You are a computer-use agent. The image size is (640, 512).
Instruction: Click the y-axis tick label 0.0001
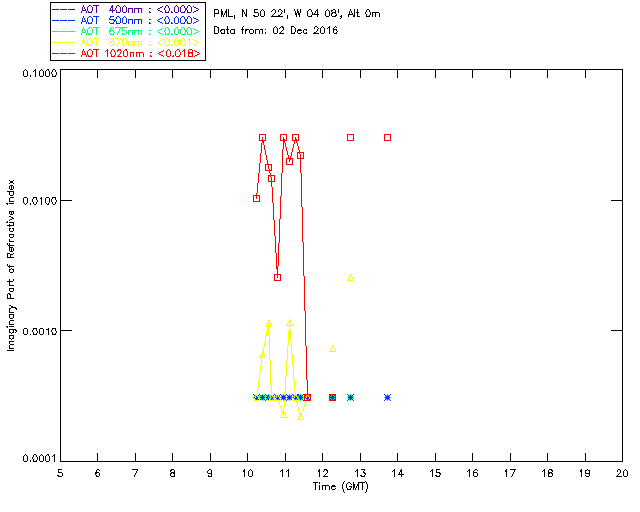tap(39, 459)
